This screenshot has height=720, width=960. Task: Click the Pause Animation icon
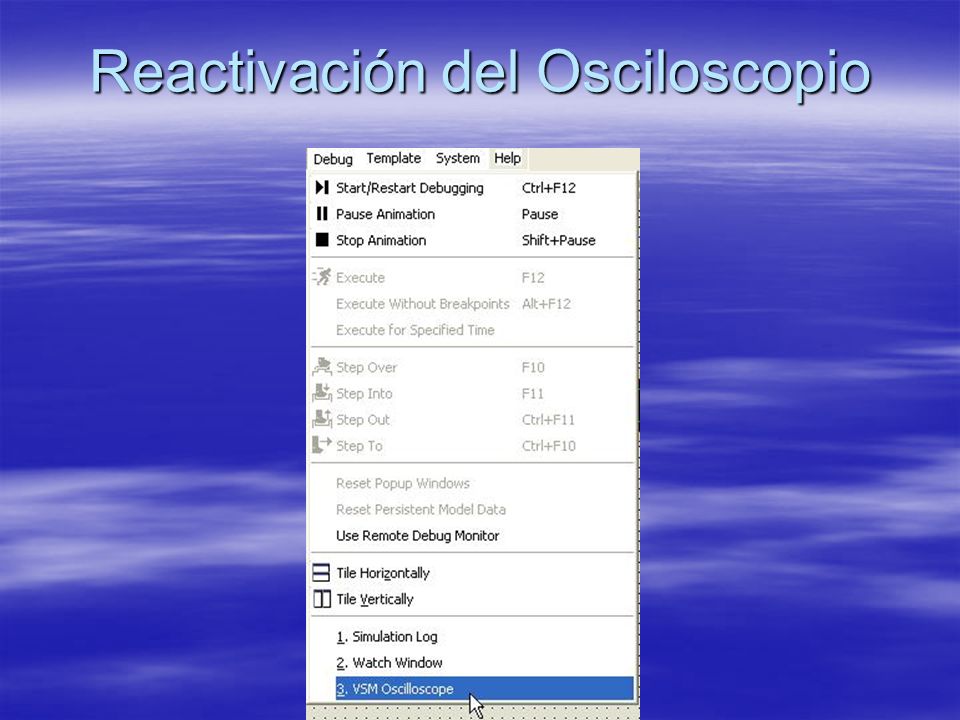click(322, 214)
